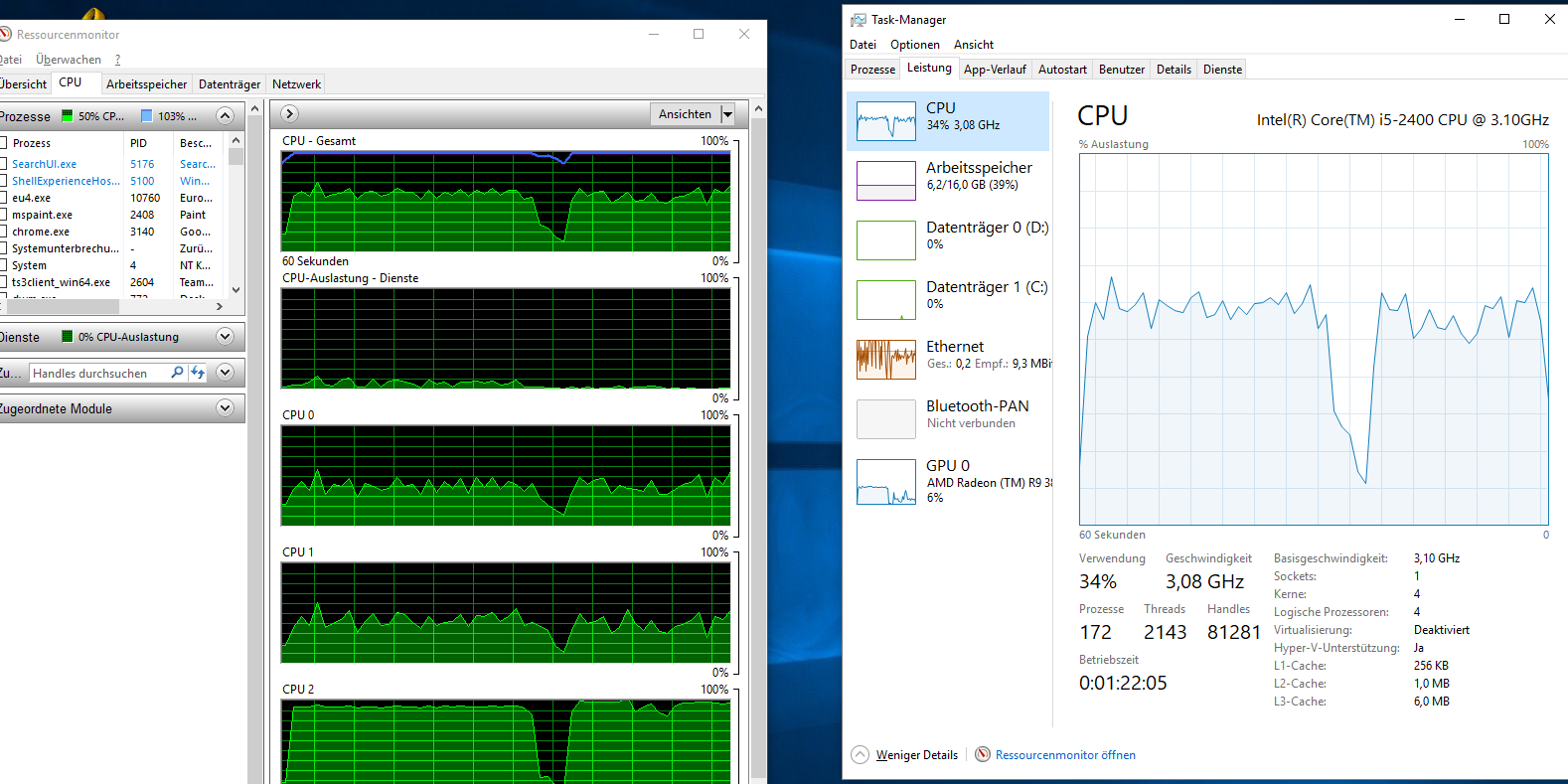Open Datei menu in Task-Manager
1568x784 pixels.
[862, 45]
